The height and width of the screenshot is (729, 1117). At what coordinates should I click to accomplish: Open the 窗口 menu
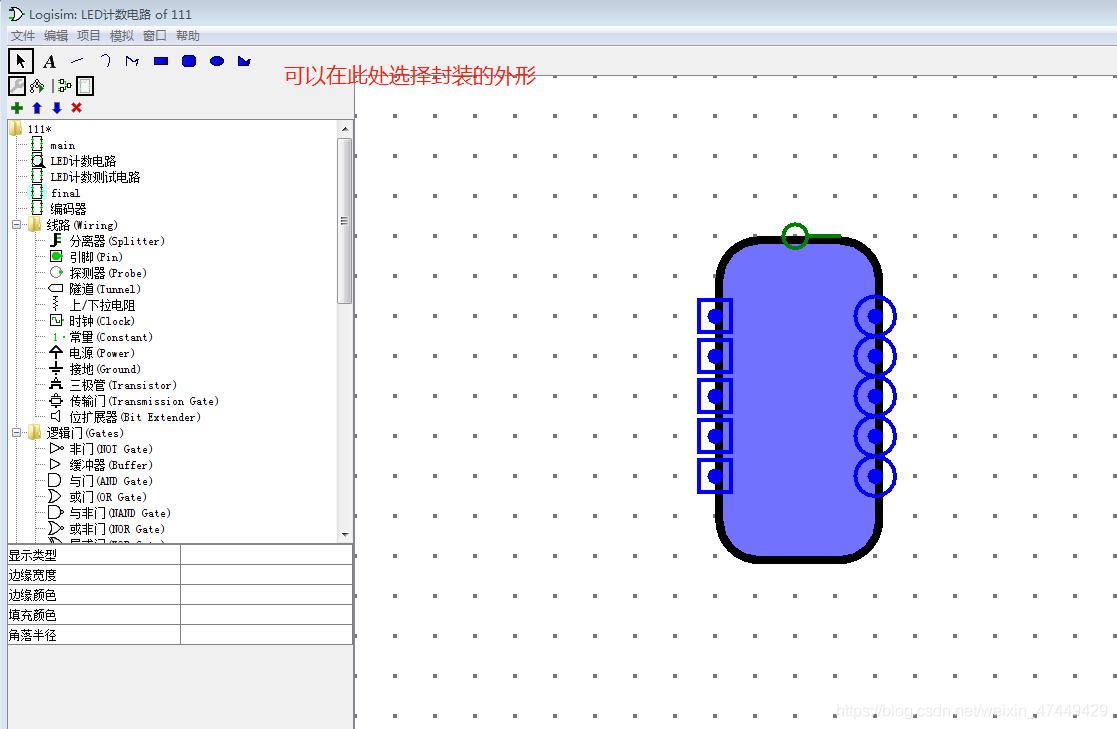(x=155, y=36)
